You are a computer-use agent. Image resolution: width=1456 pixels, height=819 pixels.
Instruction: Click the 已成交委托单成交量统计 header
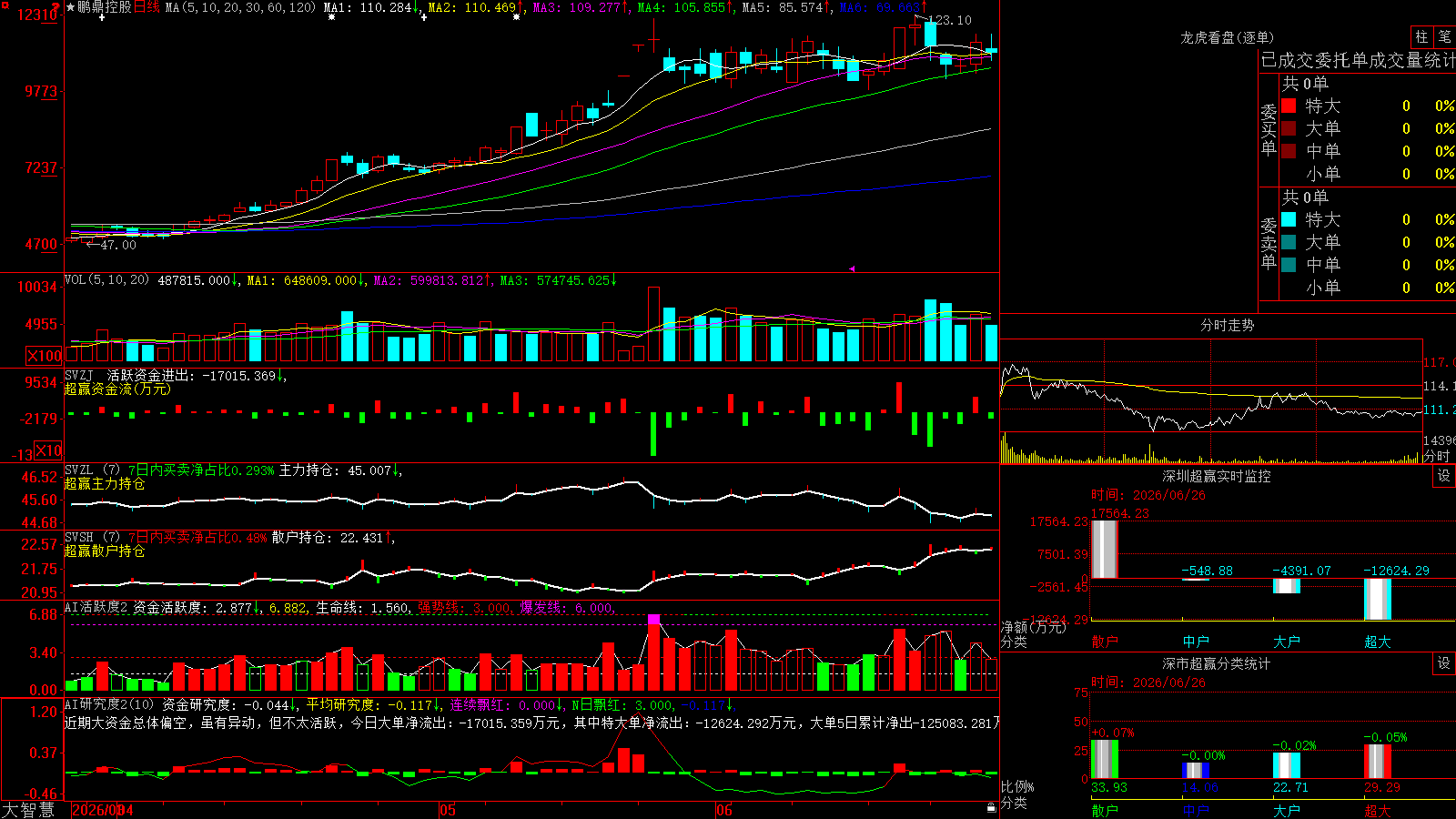tap(1358, 60)
